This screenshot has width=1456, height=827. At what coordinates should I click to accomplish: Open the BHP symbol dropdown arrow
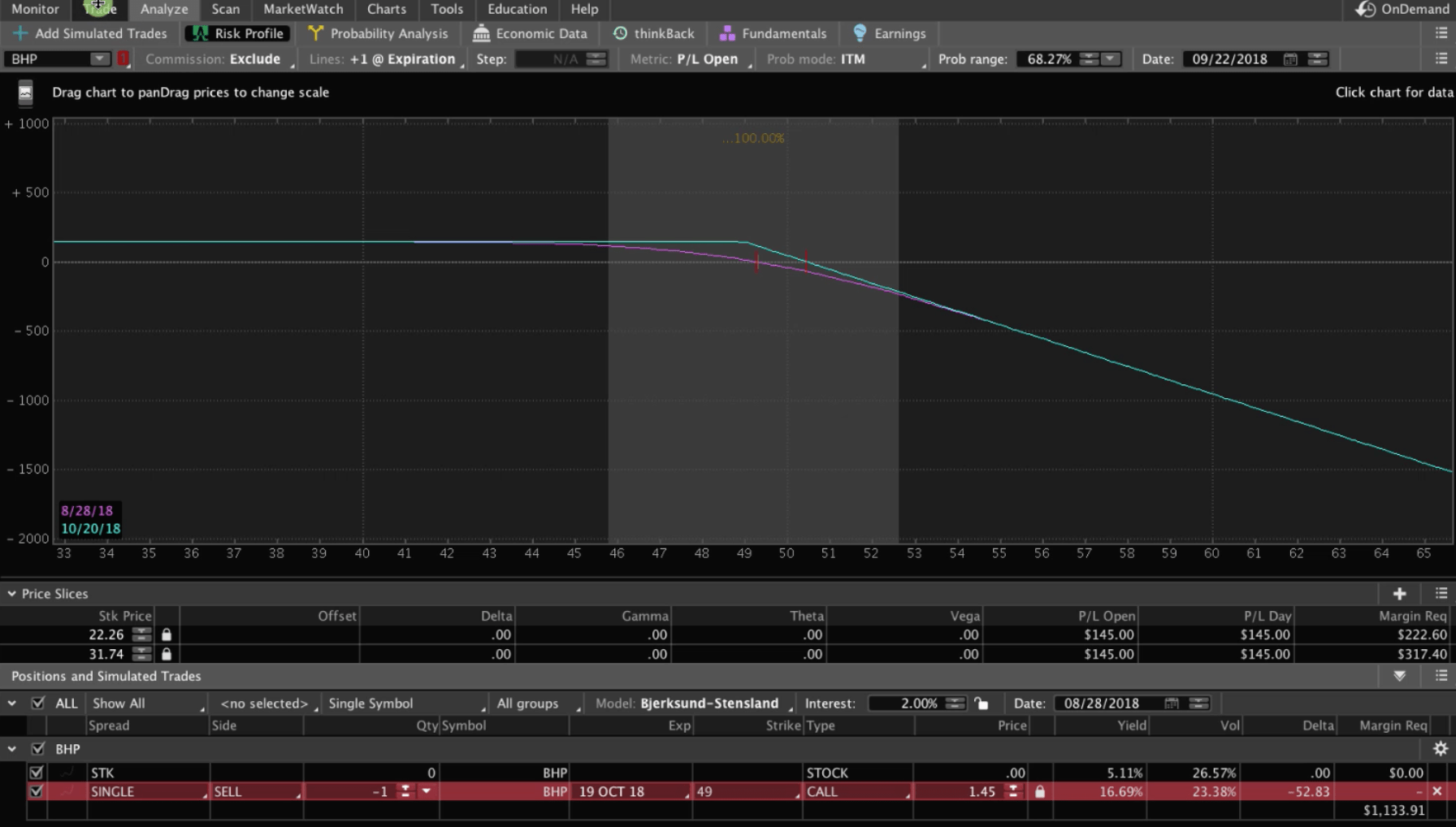[99, 58]
